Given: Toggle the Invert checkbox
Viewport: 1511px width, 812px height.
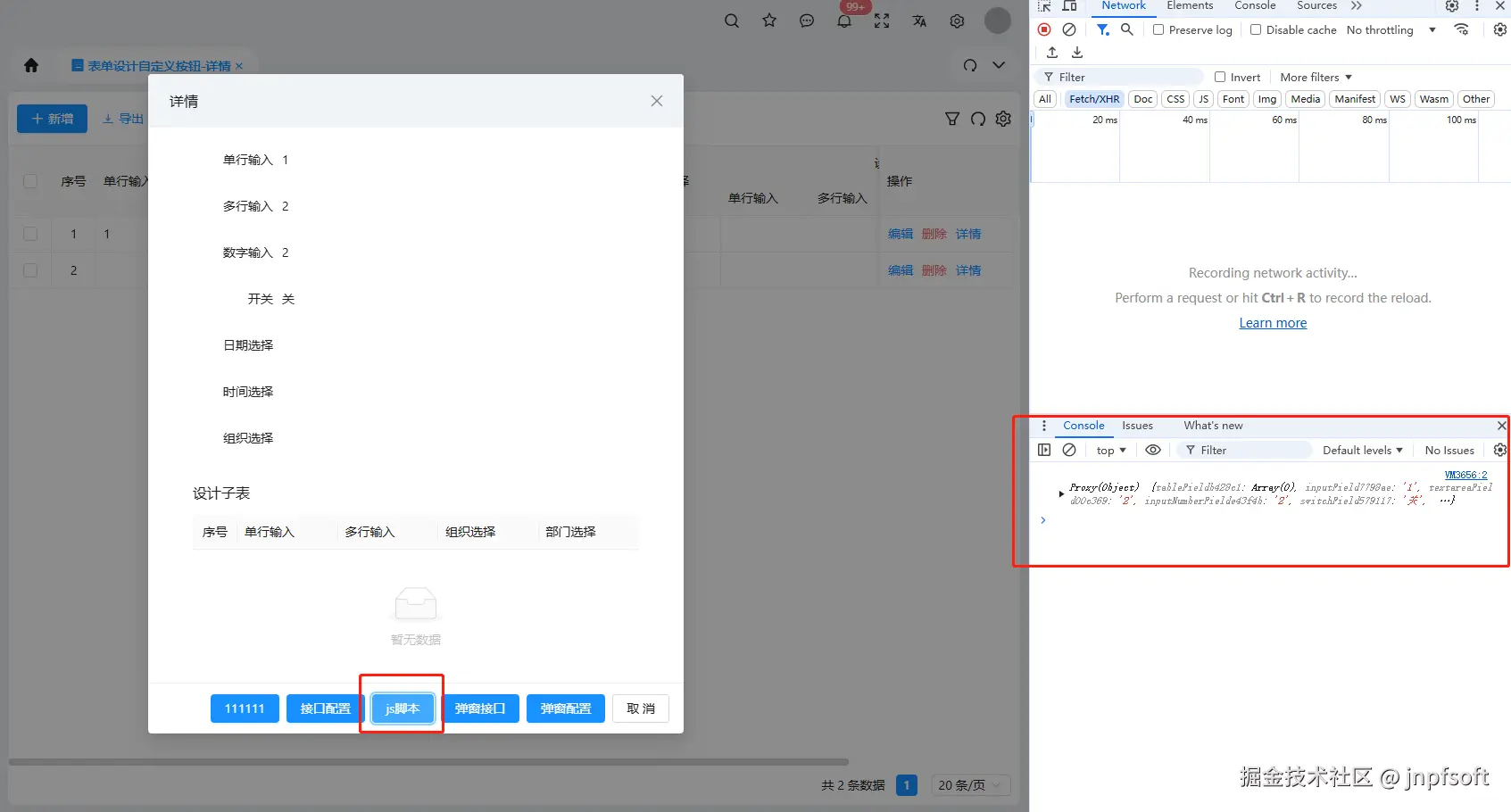Looking at the screenshot, I should pyautogui.click(x=1220, y=77).
